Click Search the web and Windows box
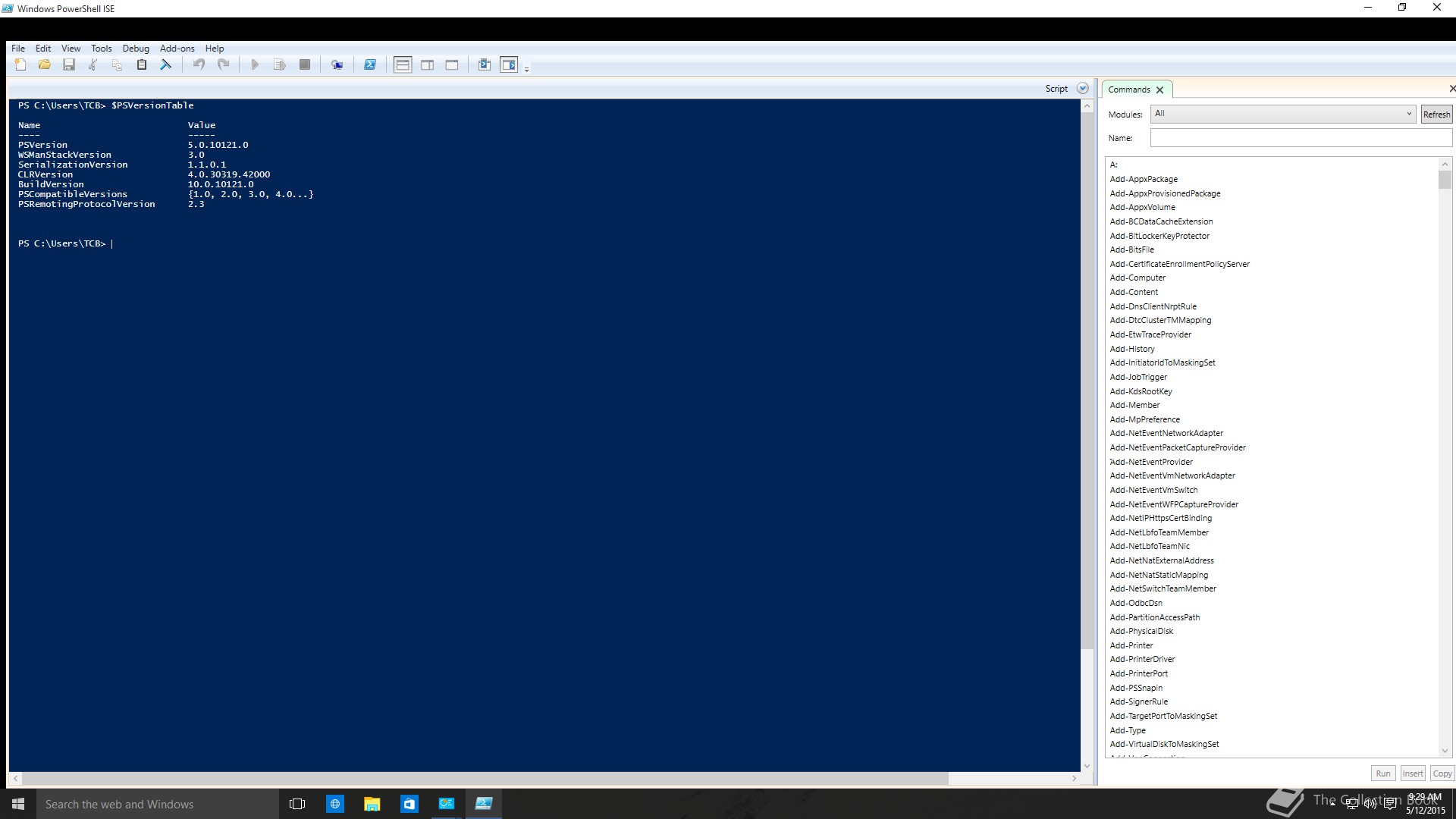Screen dimensions: 1456x819 click(x=158, y=804)
